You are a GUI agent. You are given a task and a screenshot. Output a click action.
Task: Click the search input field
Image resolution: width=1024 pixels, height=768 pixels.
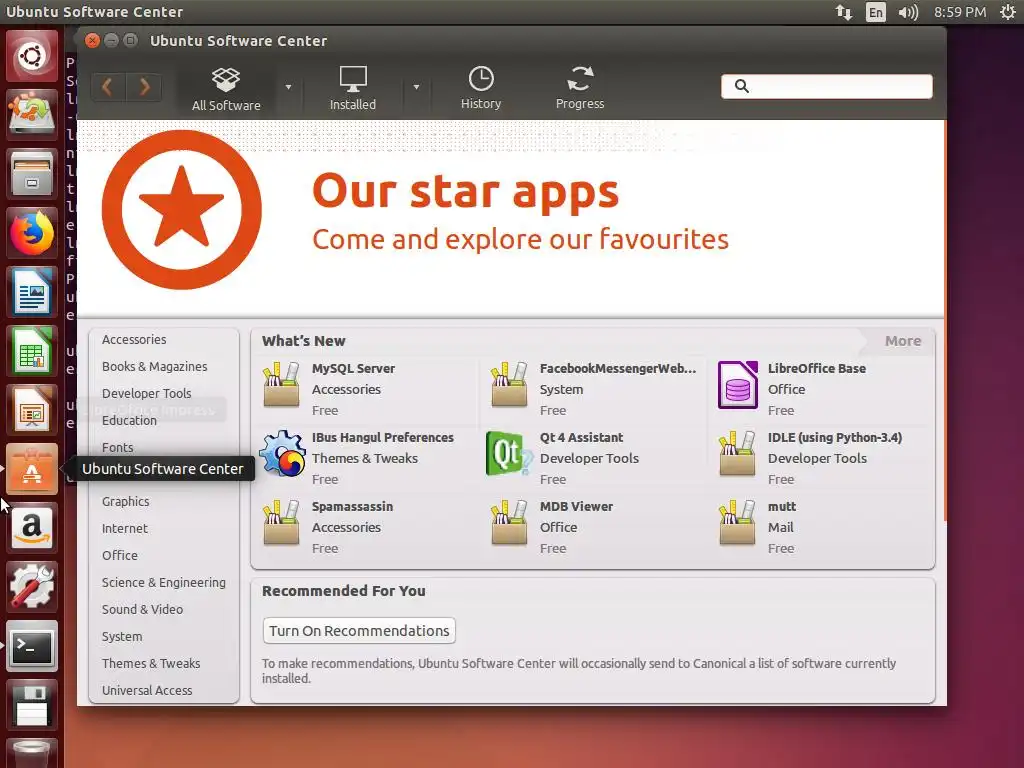[x=827, y=86]
